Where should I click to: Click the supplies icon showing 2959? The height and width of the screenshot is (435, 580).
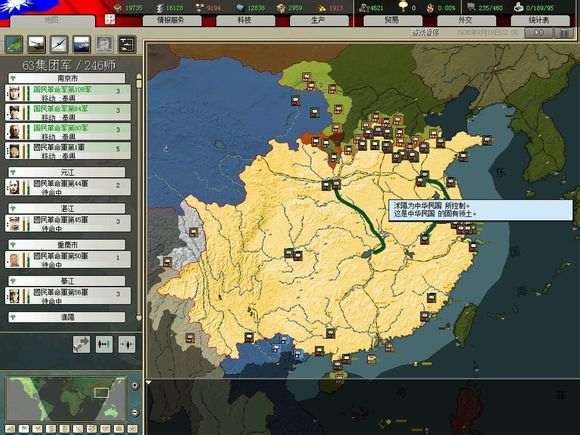click(x=281, y=7)
